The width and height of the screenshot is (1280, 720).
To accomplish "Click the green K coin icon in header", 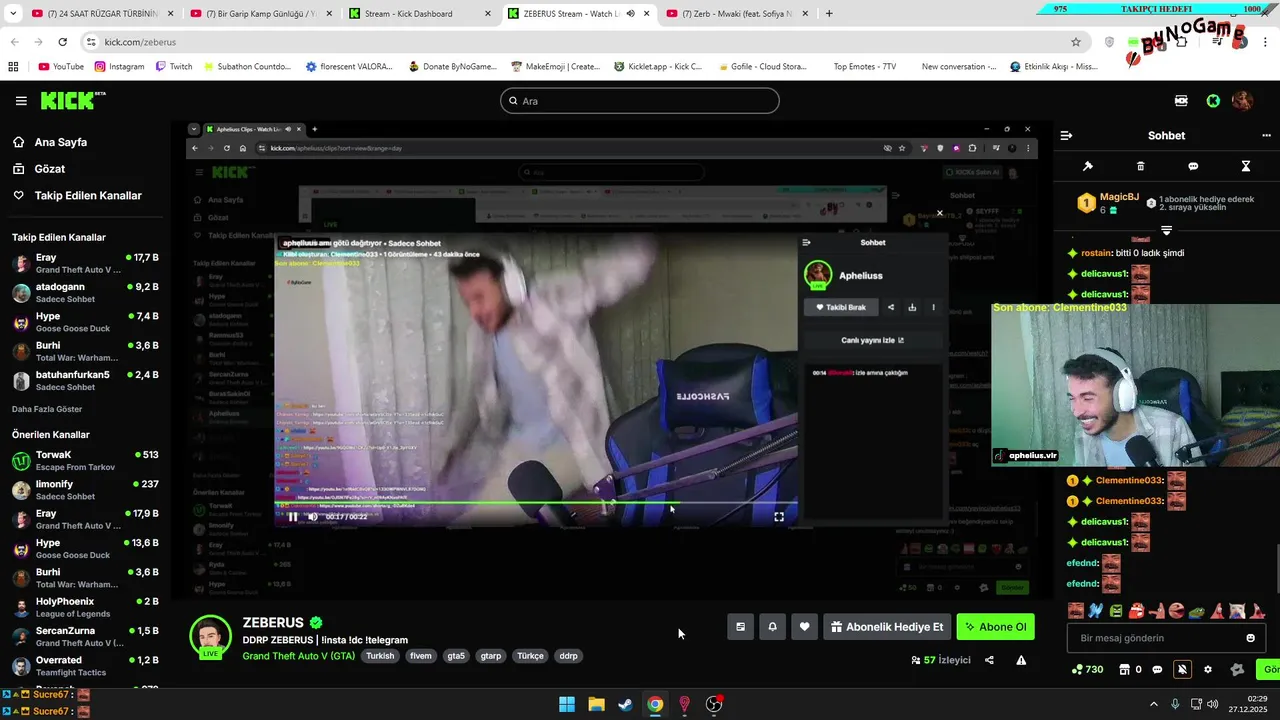I will tap(1213, 101).
